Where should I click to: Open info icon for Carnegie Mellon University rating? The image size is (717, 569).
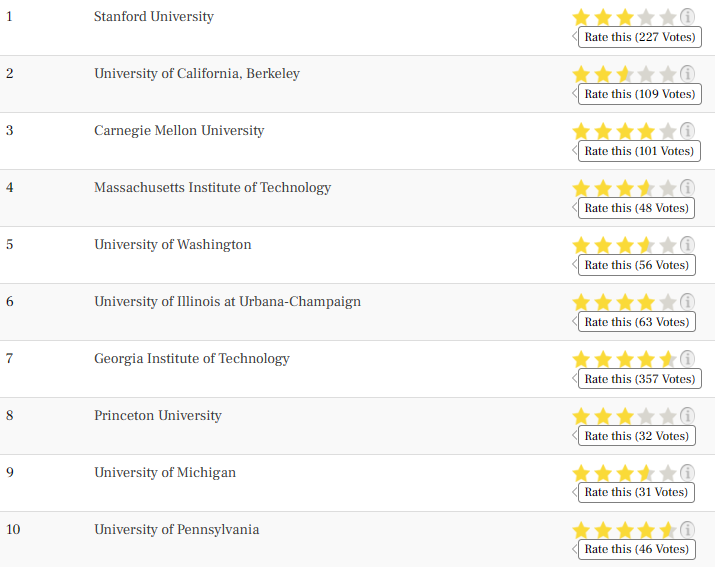pyautogui.click(x=687, y=131)
